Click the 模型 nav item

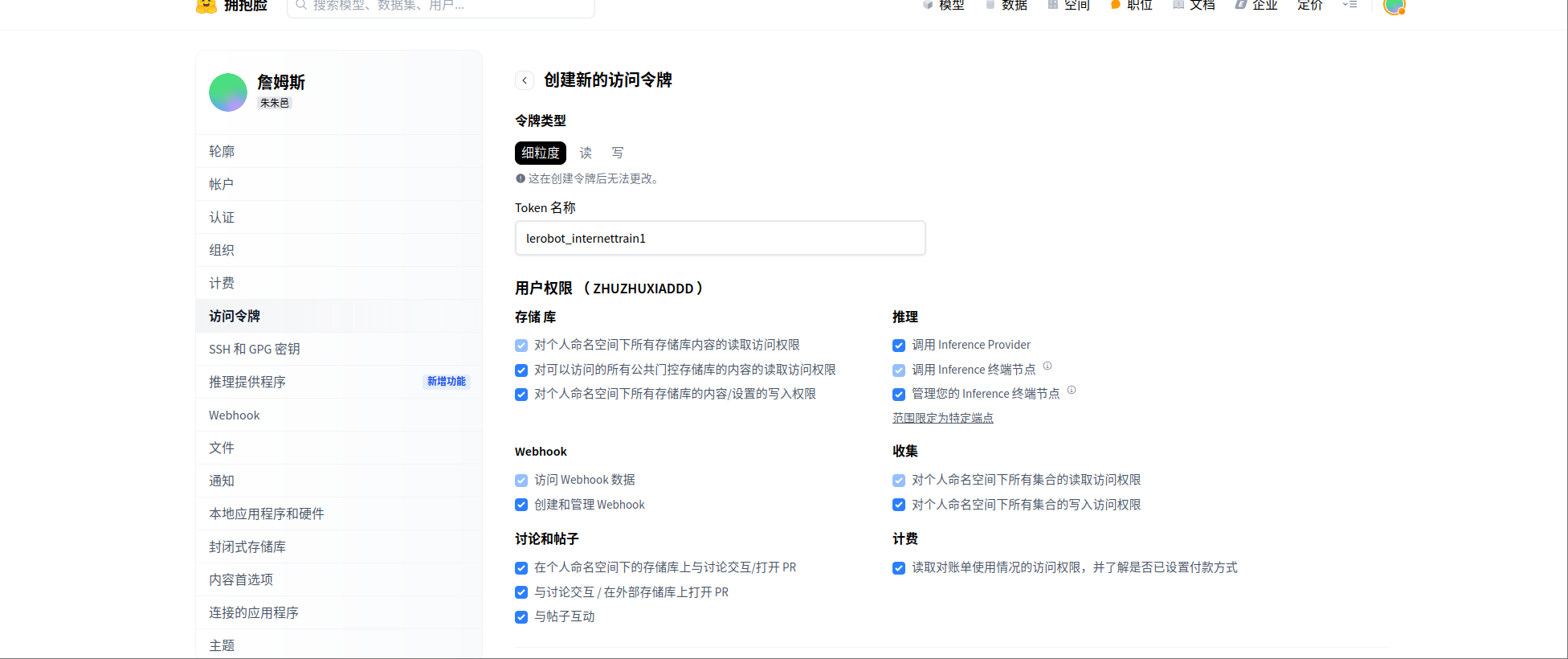944,5
